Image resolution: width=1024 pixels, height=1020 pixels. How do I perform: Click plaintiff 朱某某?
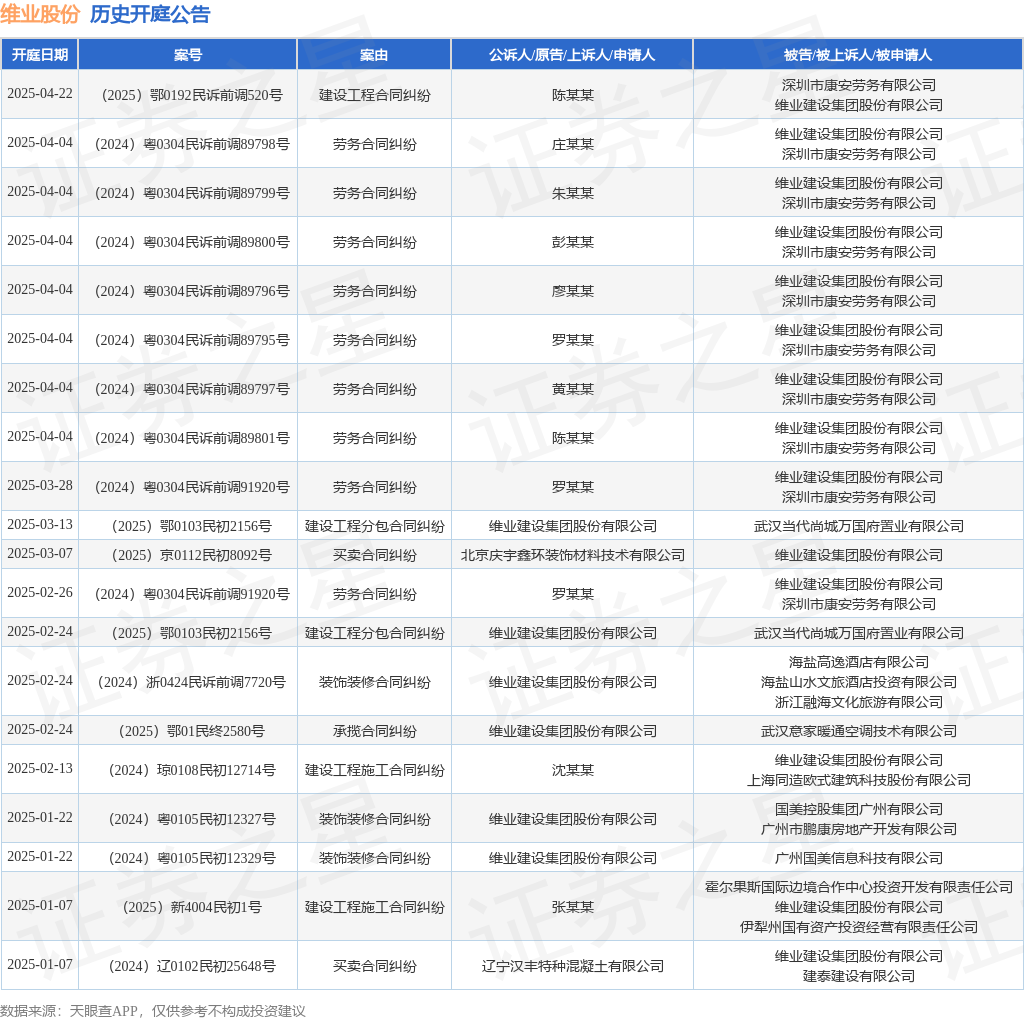tap(573, 193)
